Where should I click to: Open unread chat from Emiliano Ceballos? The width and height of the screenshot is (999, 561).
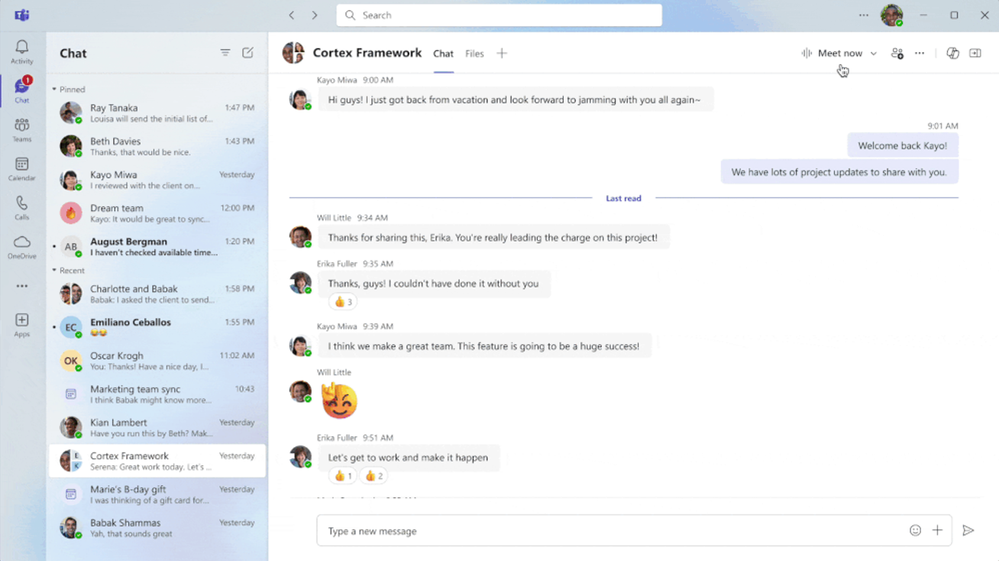pyautogui.click(x=157, y=327)
